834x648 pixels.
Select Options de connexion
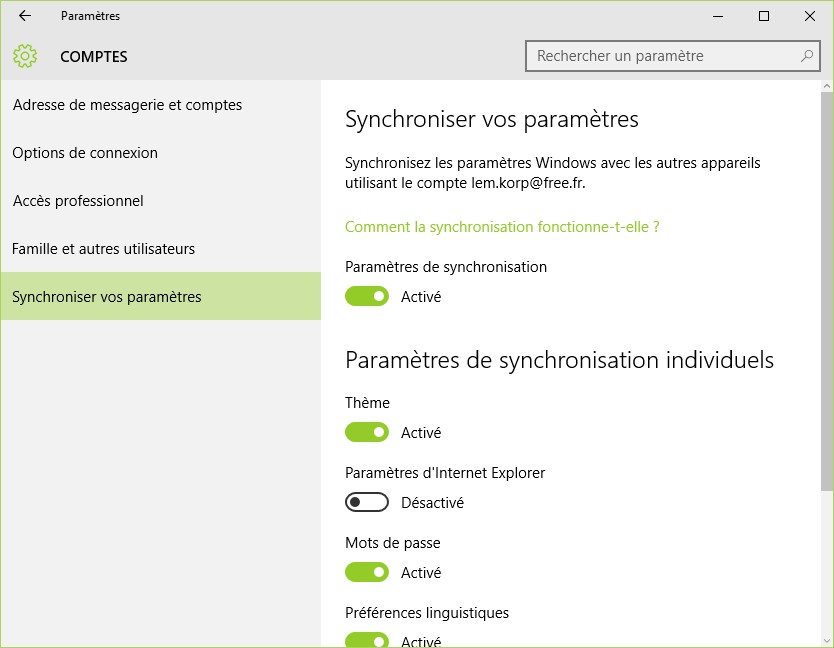85,153
